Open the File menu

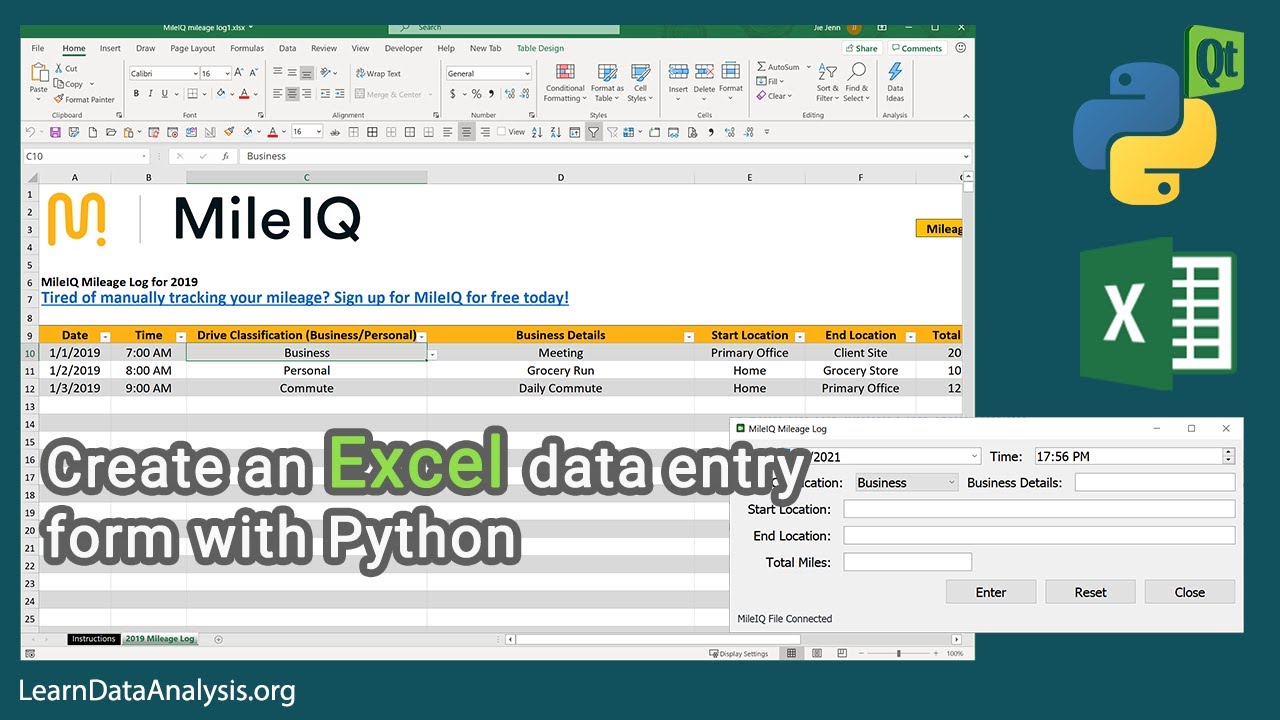pos(38,48)
